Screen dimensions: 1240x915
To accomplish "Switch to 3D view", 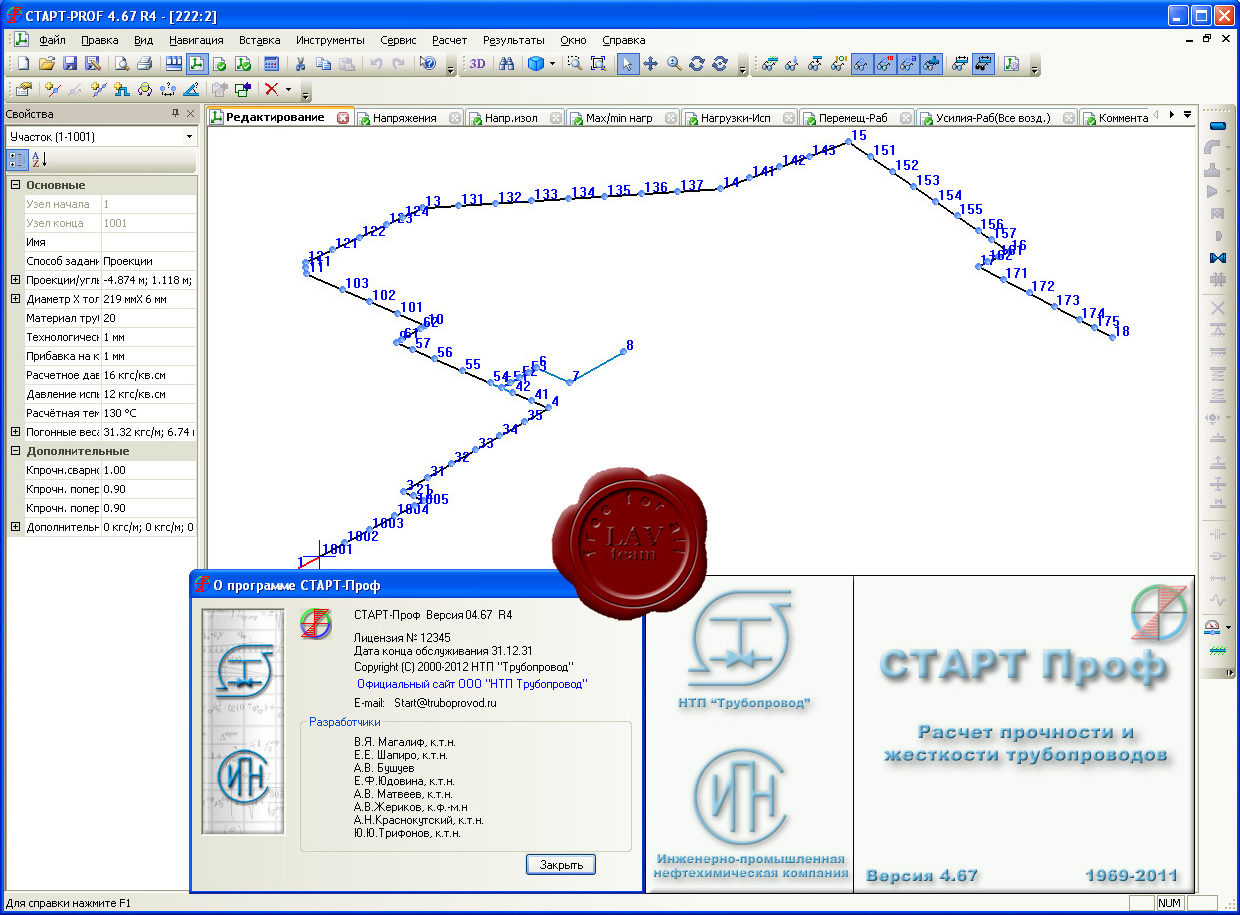I will (478, 64).
